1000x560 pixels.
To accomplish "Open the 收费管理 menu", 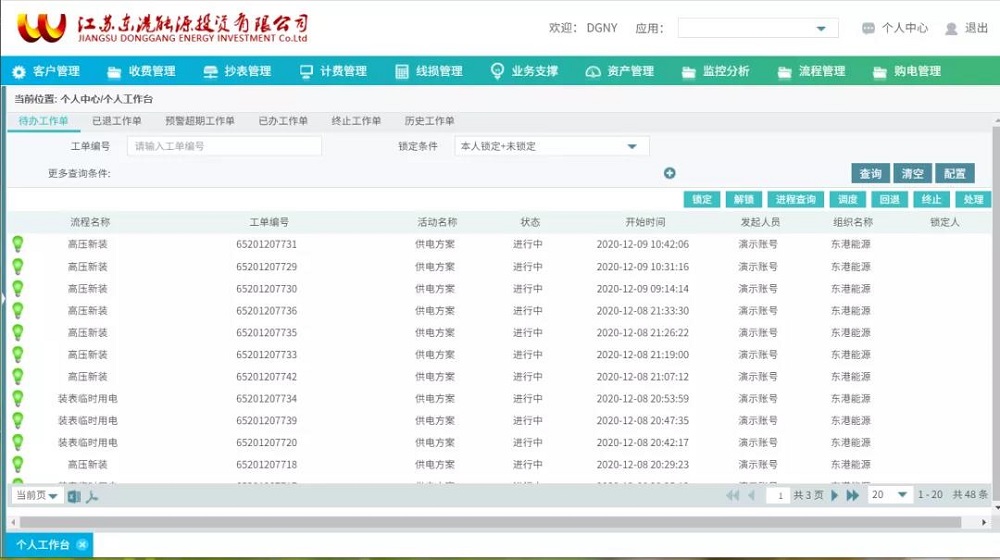I will pos(141,71).
